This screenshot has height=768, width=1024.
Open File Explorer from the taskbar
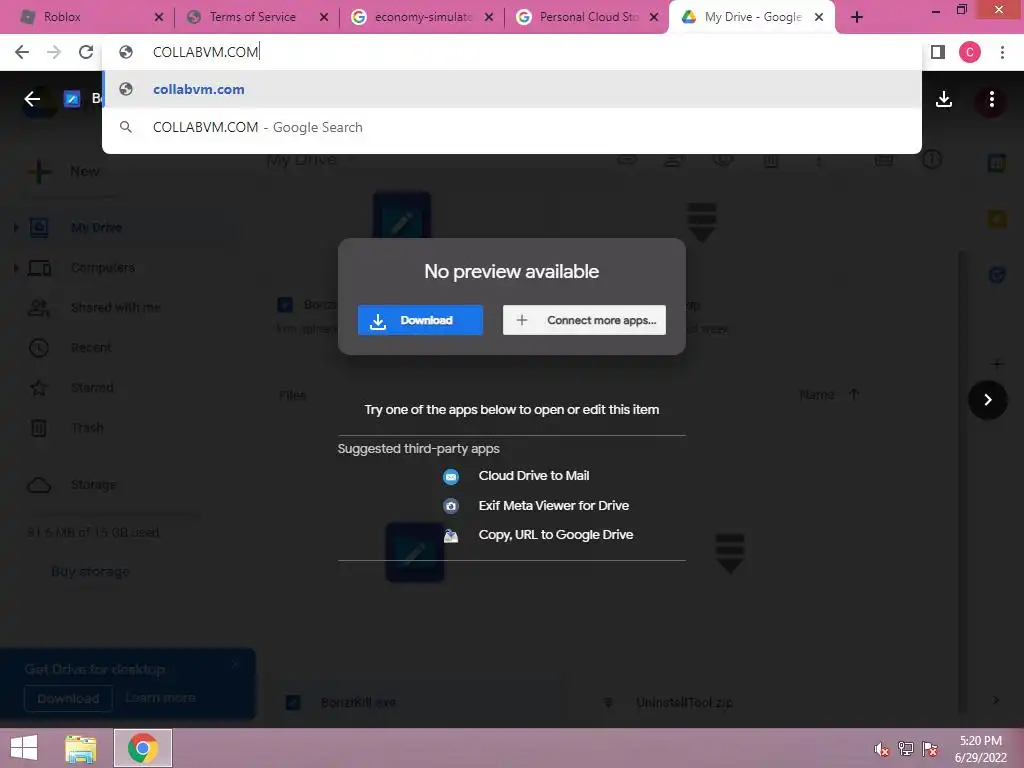pyautogui.click(x=80, y=748)
